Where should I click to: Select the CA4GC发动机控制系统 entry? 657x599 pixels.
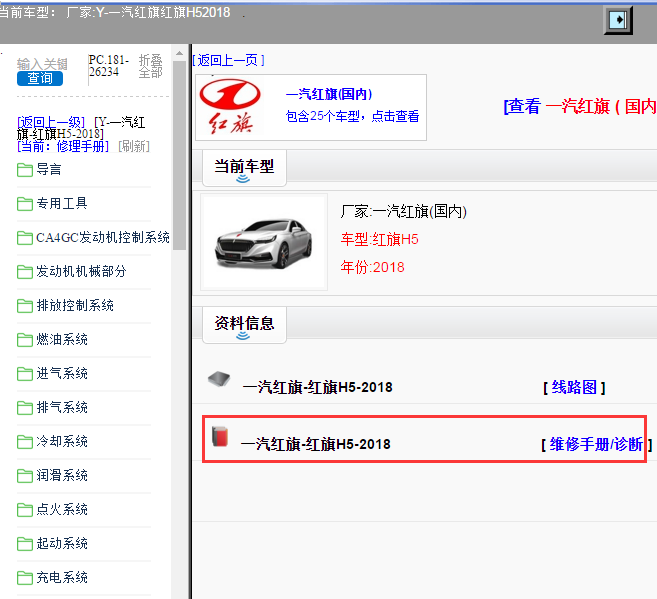coord(103,237)
